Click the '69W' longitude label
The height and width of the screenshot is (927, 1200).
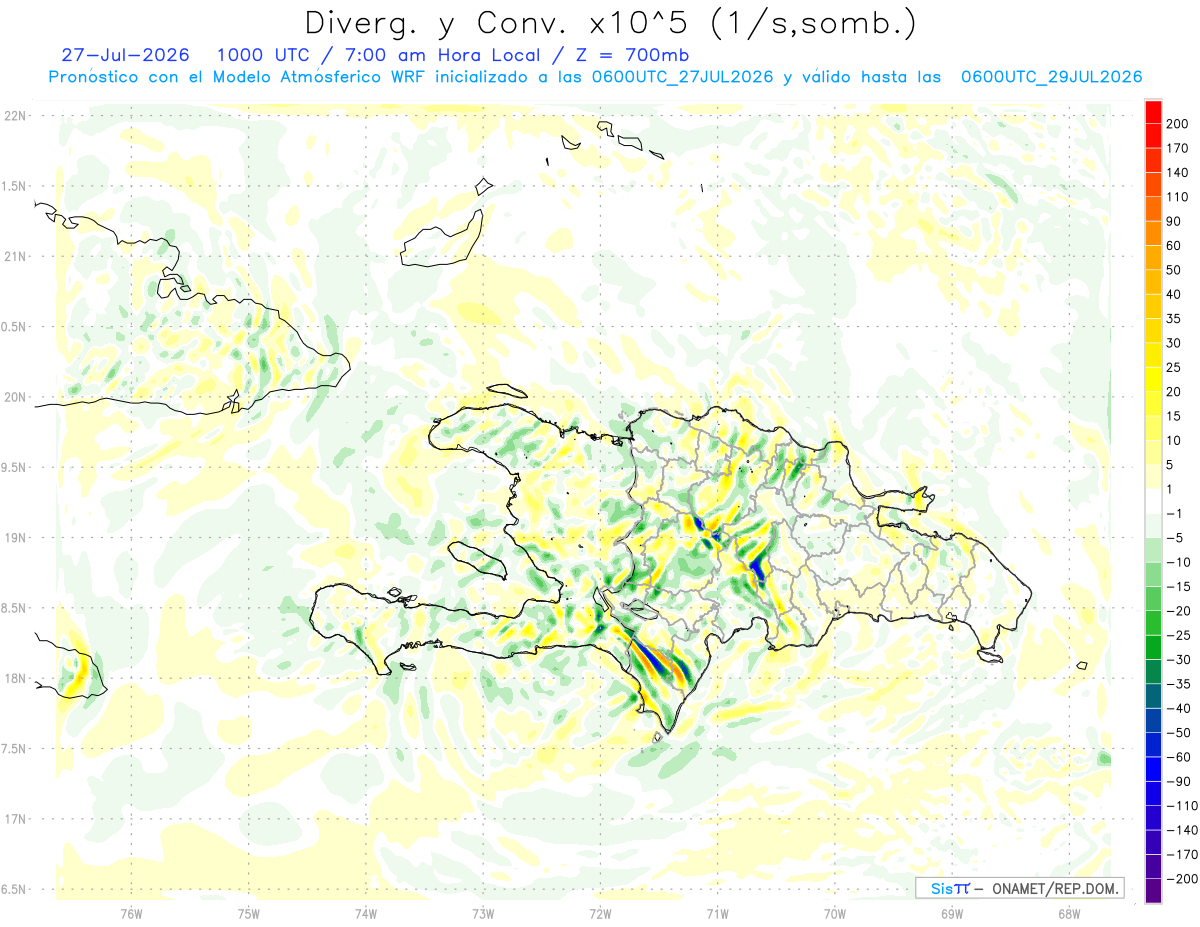click(952, 914)
